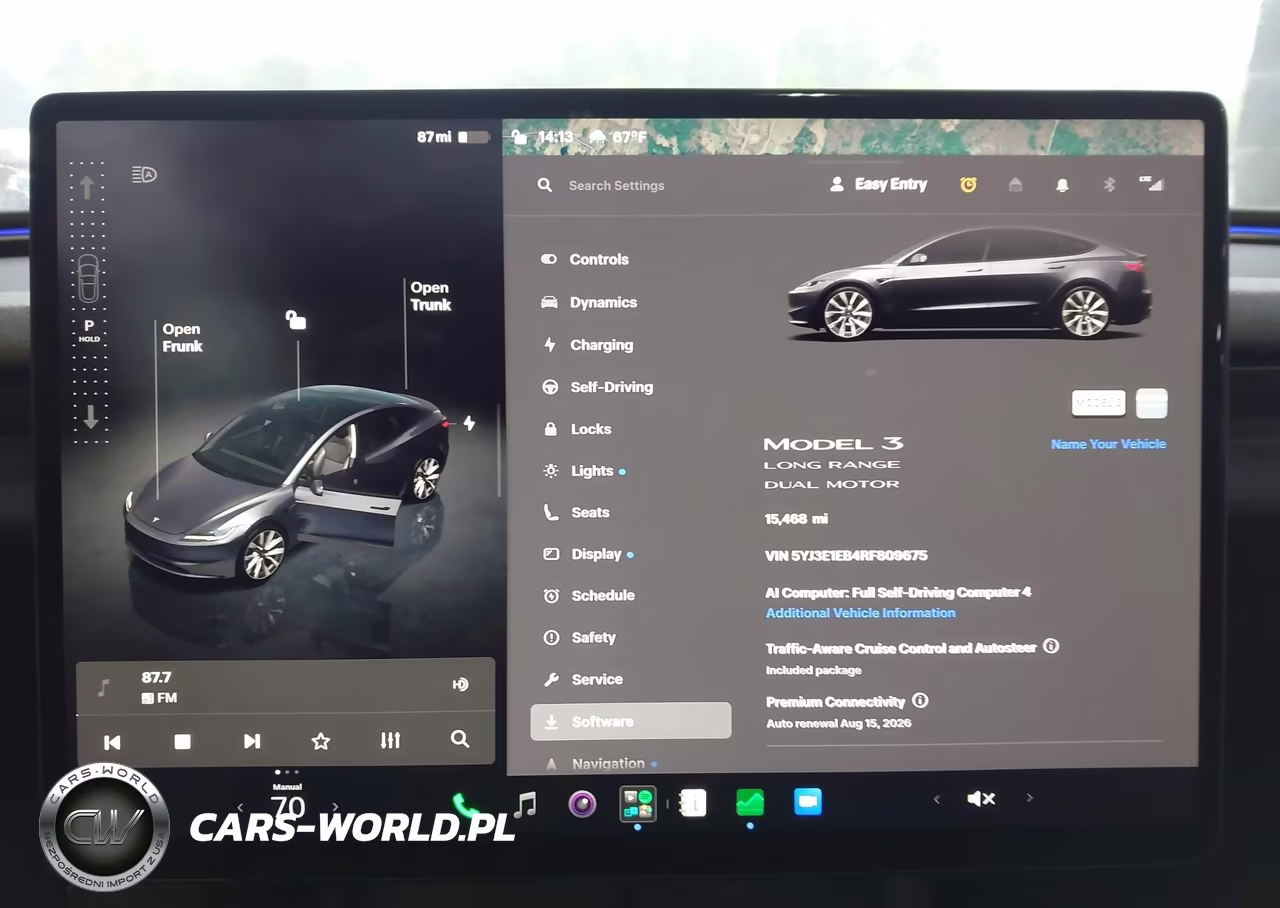Screen dimensions: 1280x908
Task: Open Lights settings
Action: pyautogui.click(x=584, y=471)
